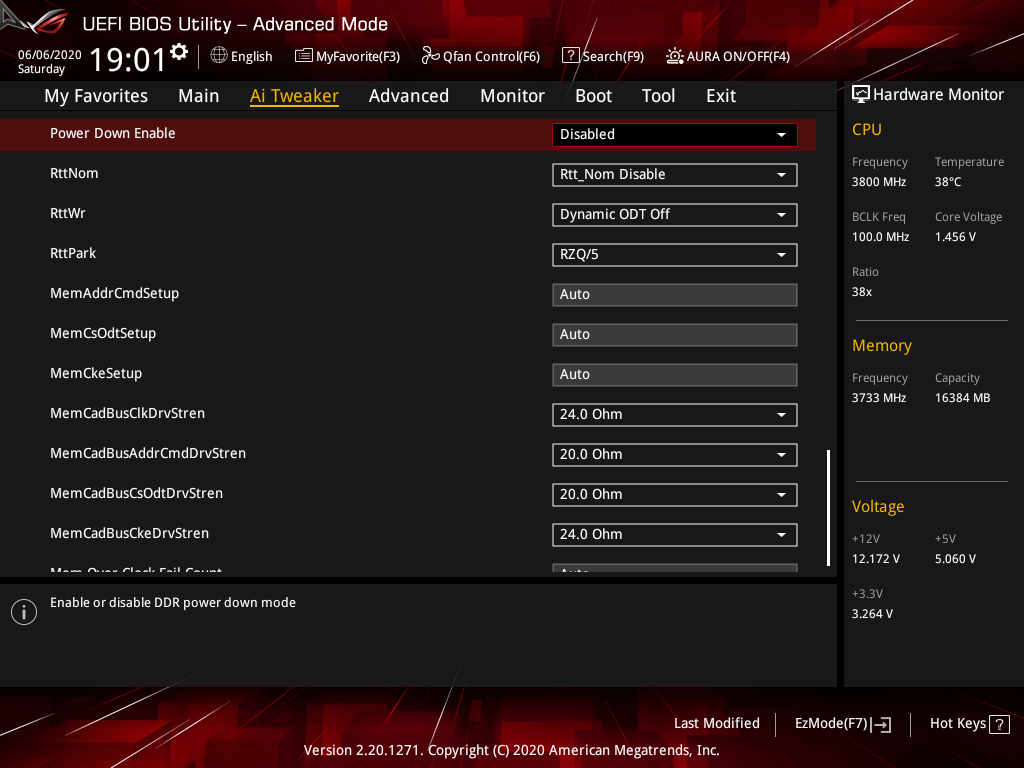Click the Hot Keys question mark icon
Screen dimensions: 1024x768
[x=999, y=724]
